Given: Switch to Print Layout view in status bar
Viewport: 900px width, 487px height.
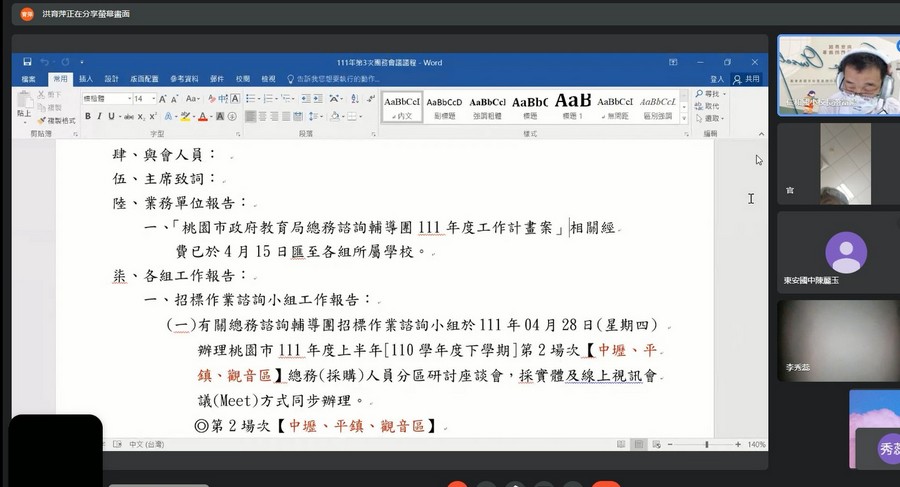Looking at the screenshot, I should 638,444.
